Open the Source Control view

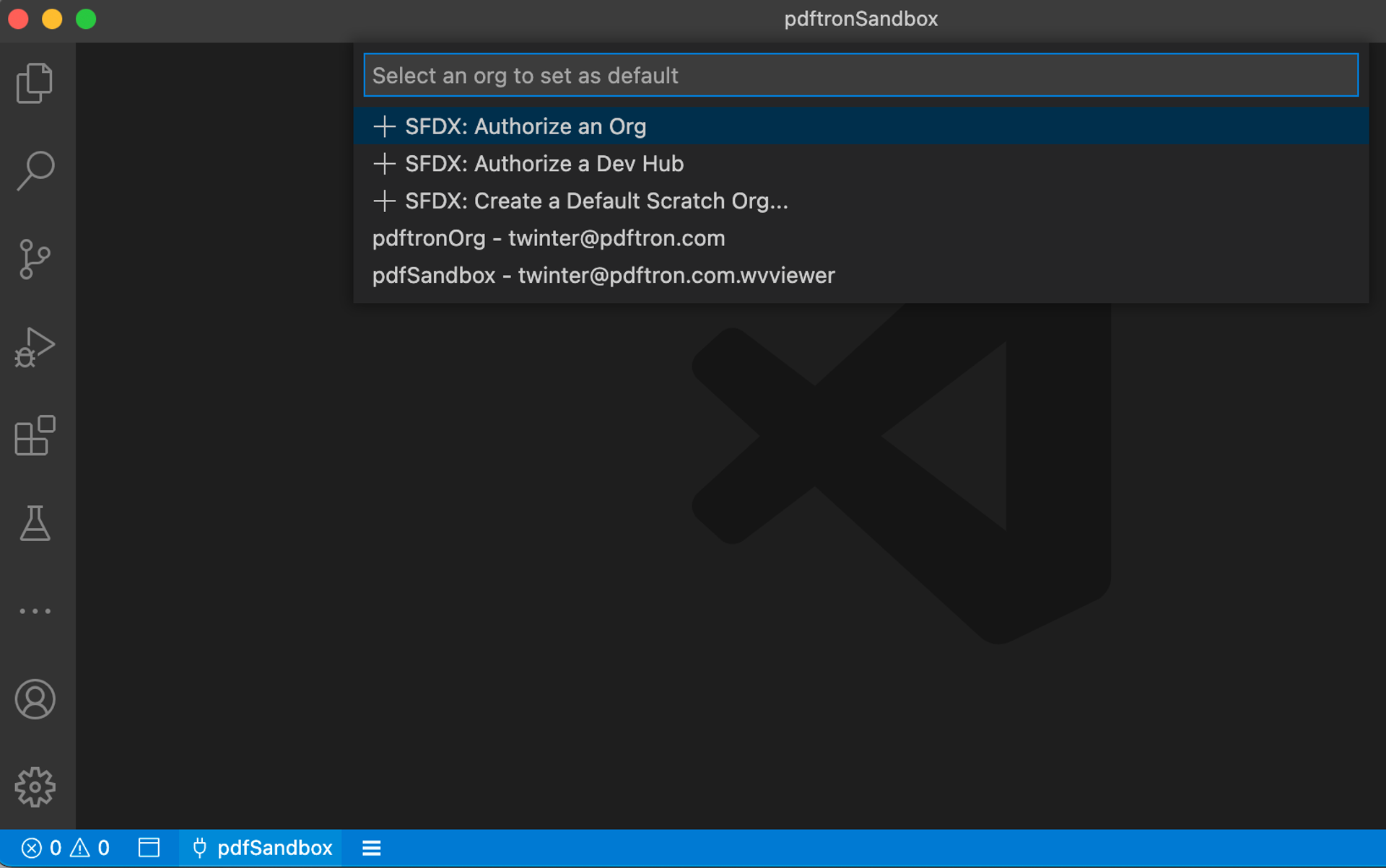pyautogui.click(x=35, y=259)
